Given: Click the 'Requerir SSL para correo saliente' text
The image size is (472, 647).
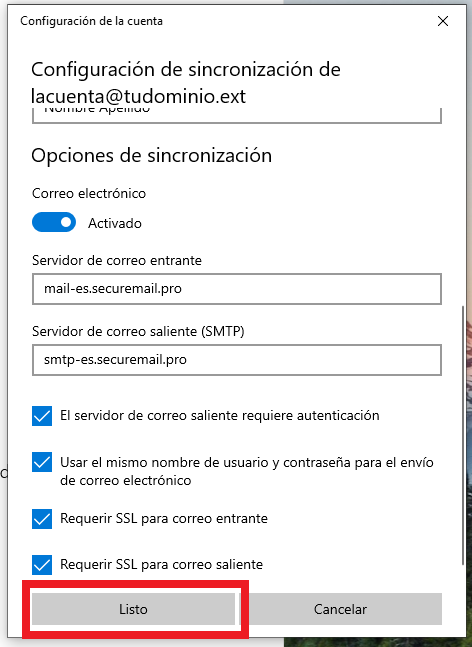Looking at the screenshot, I should (x=161, y=564).
